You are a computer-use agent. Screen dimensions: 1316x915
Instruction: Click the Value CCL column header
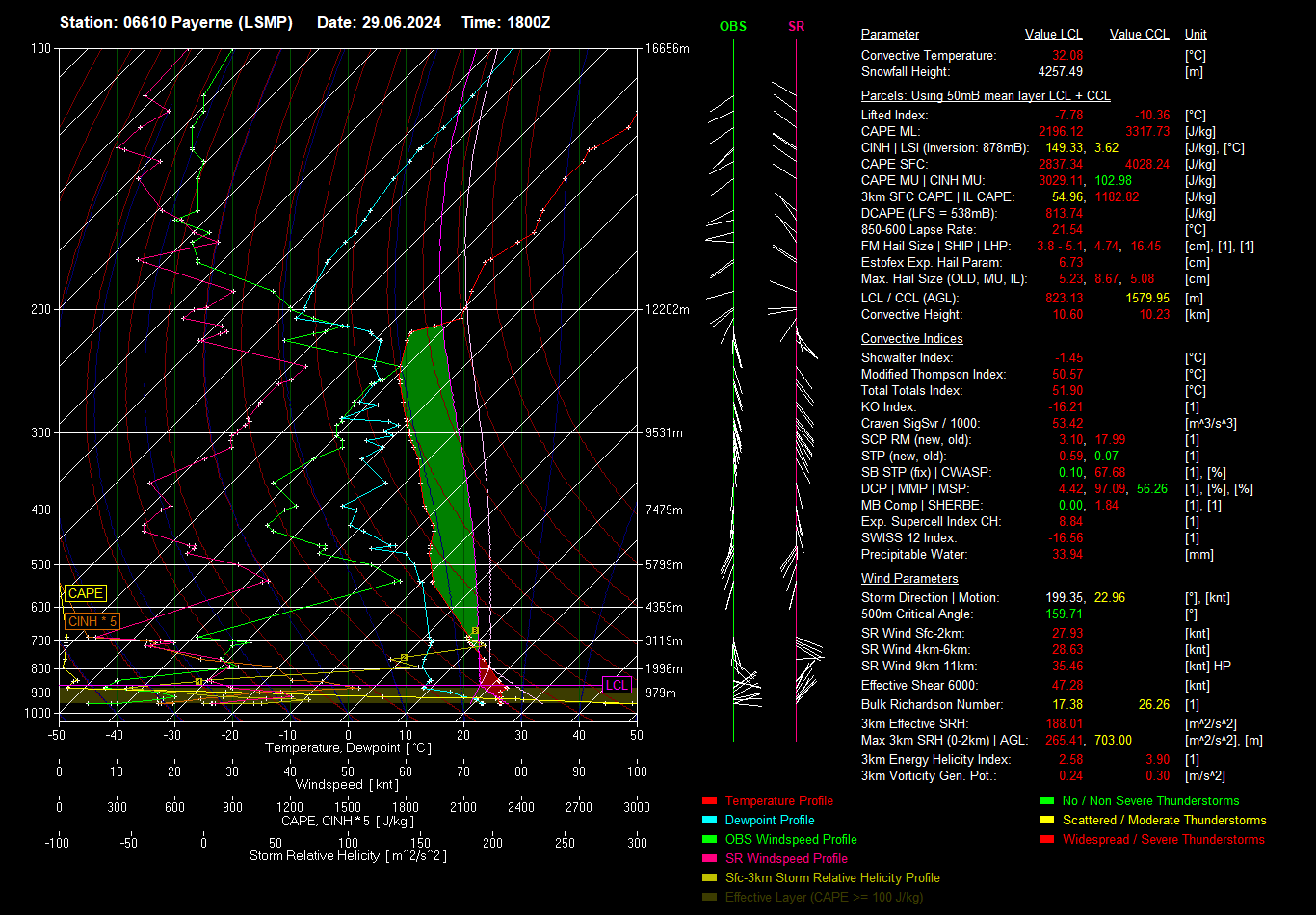coord(1139,35)
